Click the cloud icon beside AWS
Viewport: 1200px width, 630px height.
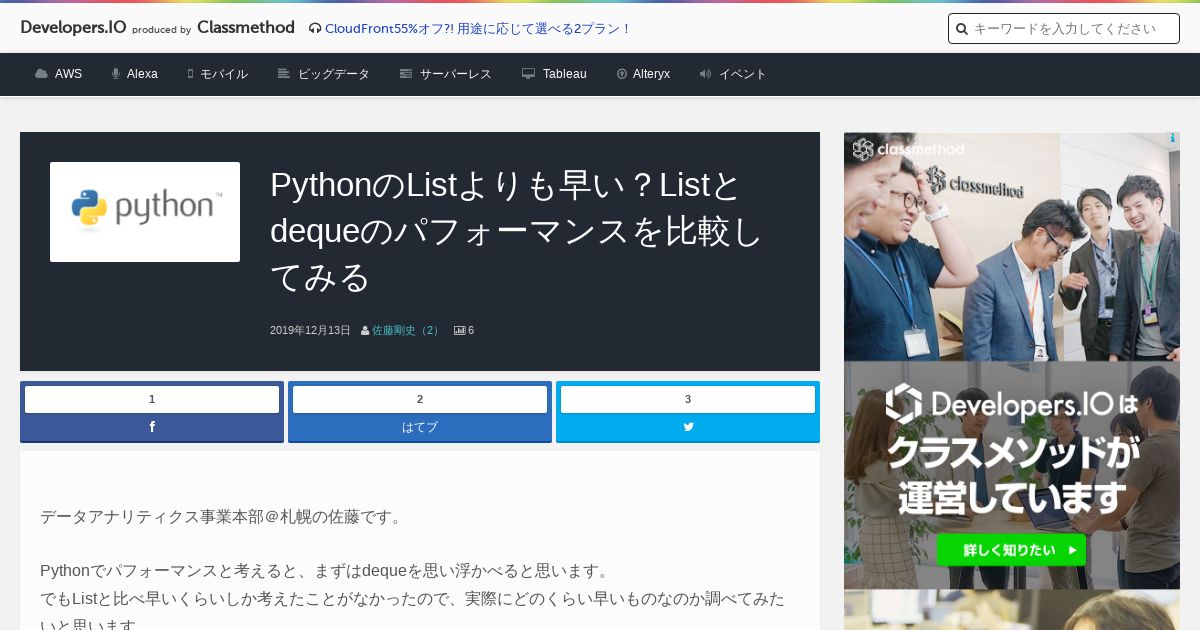[x=41, y=74]
